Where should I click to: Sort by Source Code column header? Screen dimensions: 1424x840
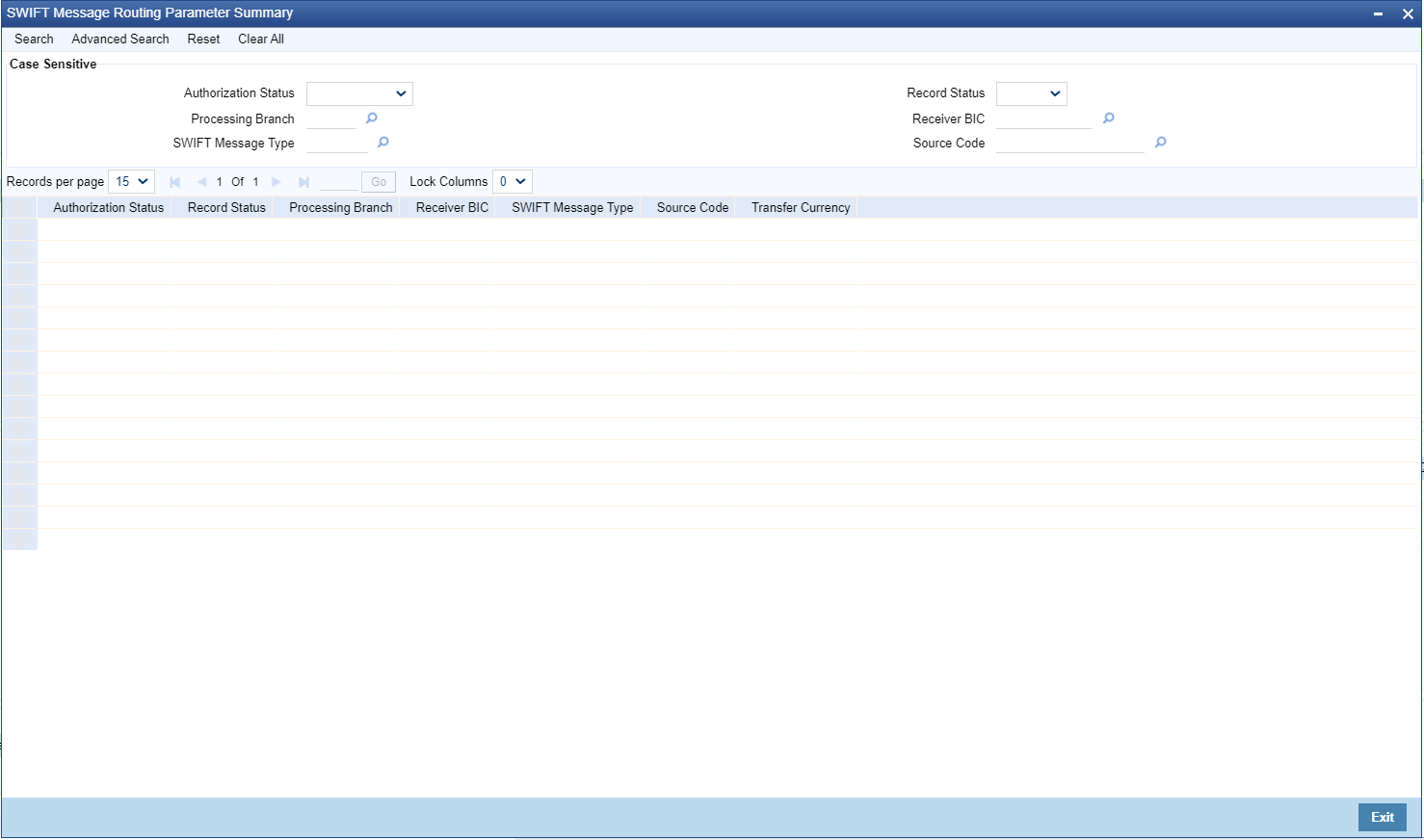693,208
